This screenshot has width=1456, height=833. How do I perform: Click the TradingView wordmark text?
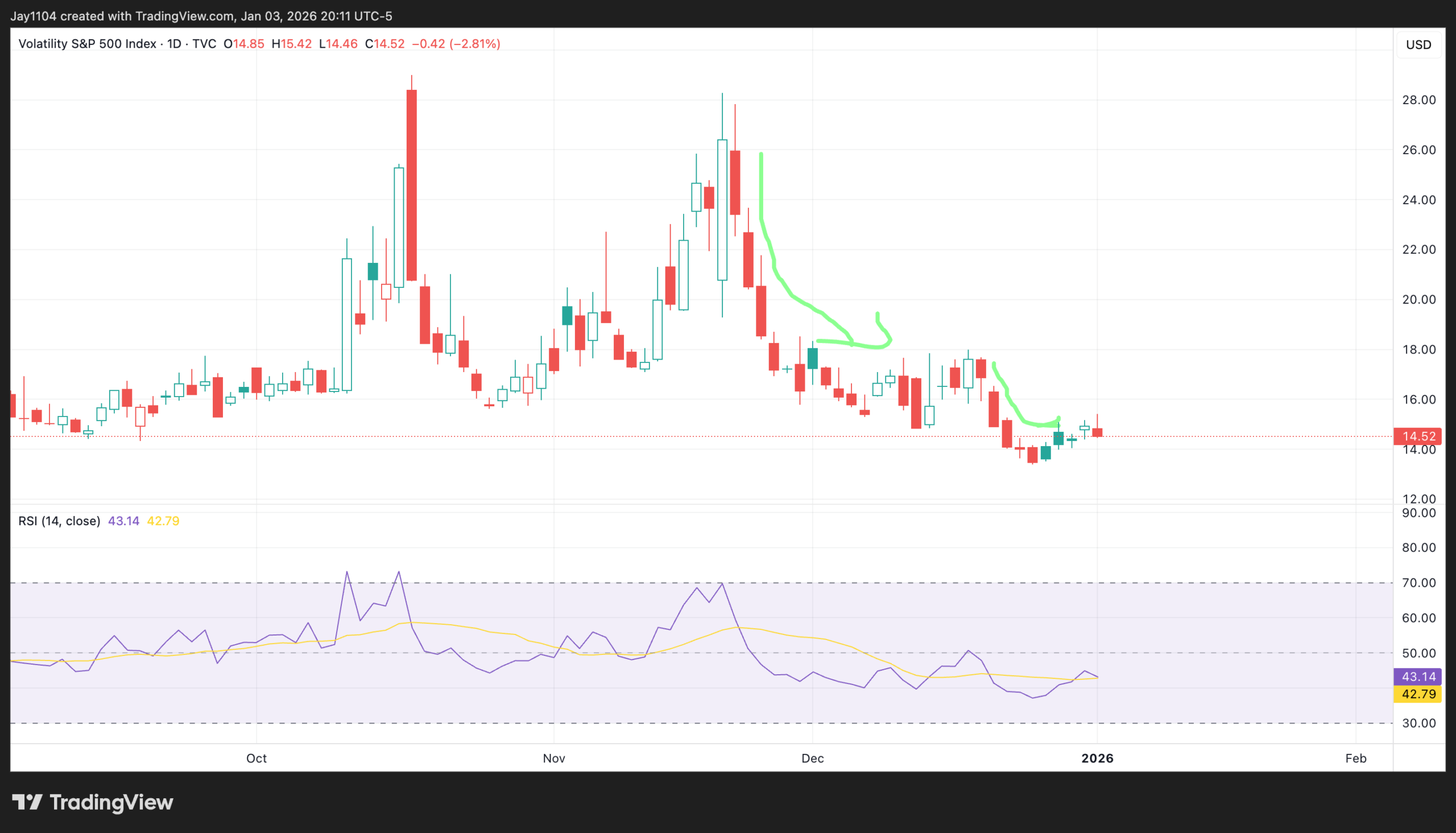(x=111, y=802)
